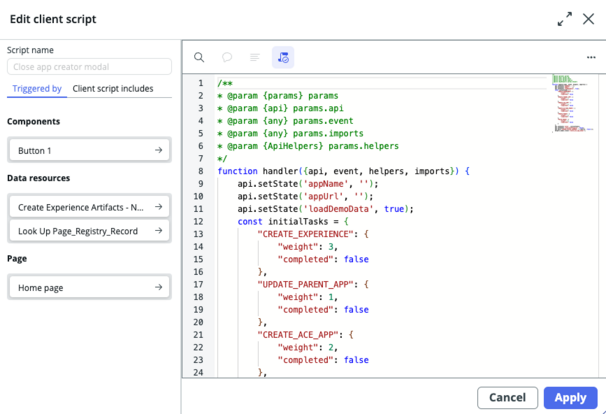Click 'false' value on line 15

coord(356,259)
